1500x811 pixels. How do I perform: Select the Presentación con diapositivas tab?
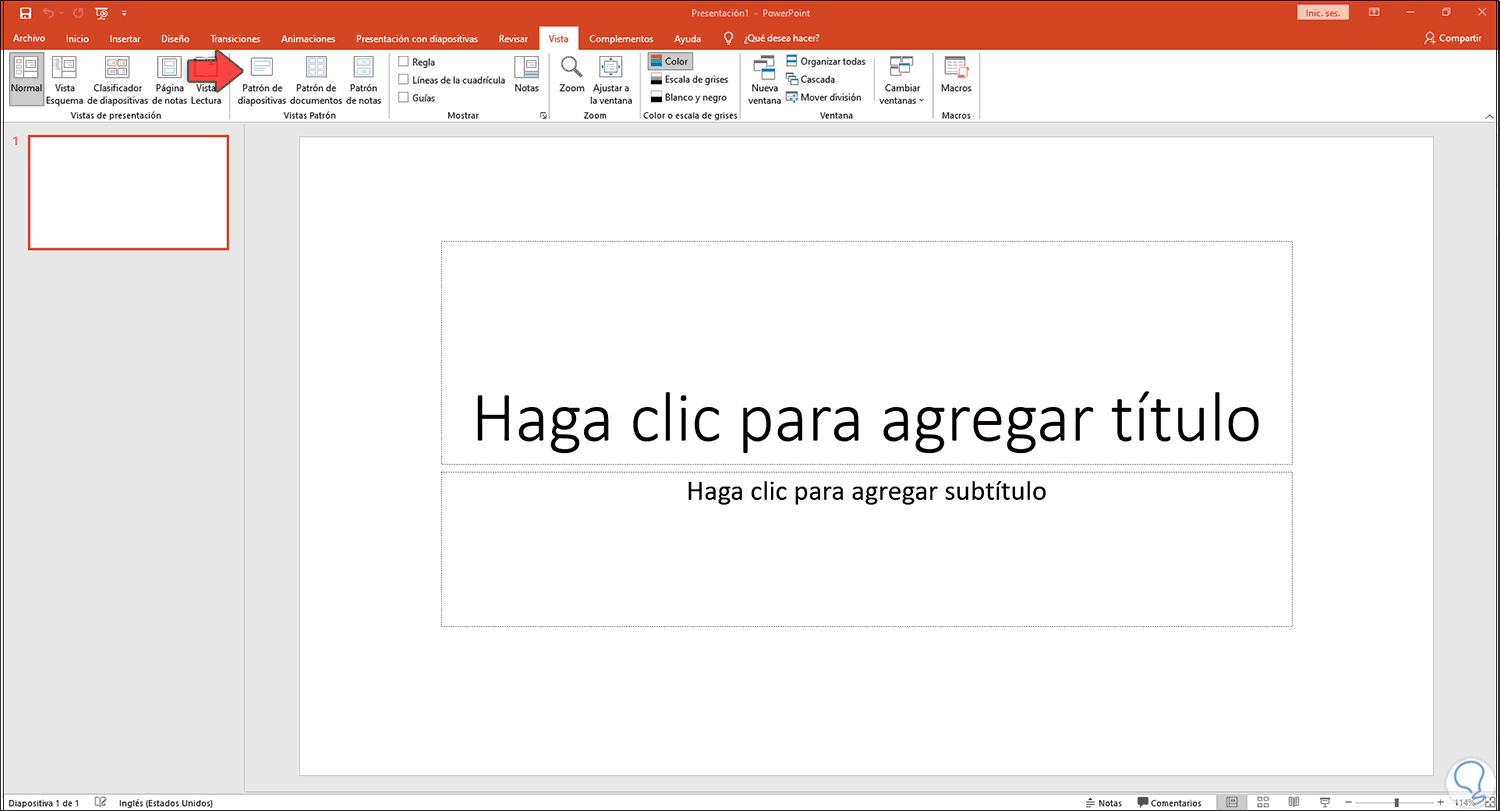(417, 39)
